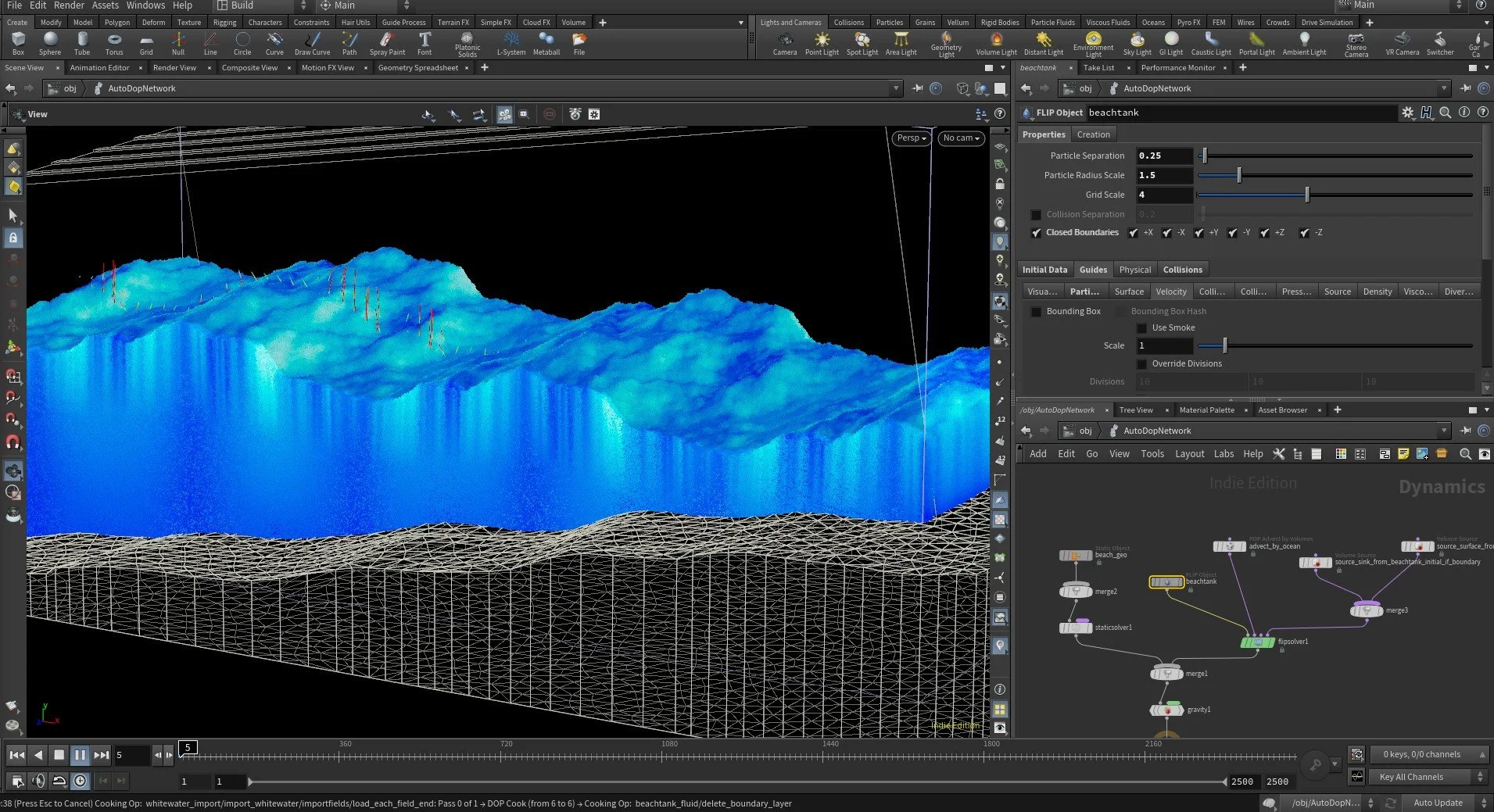Enable the Collision Separation checkbox

1036,214
